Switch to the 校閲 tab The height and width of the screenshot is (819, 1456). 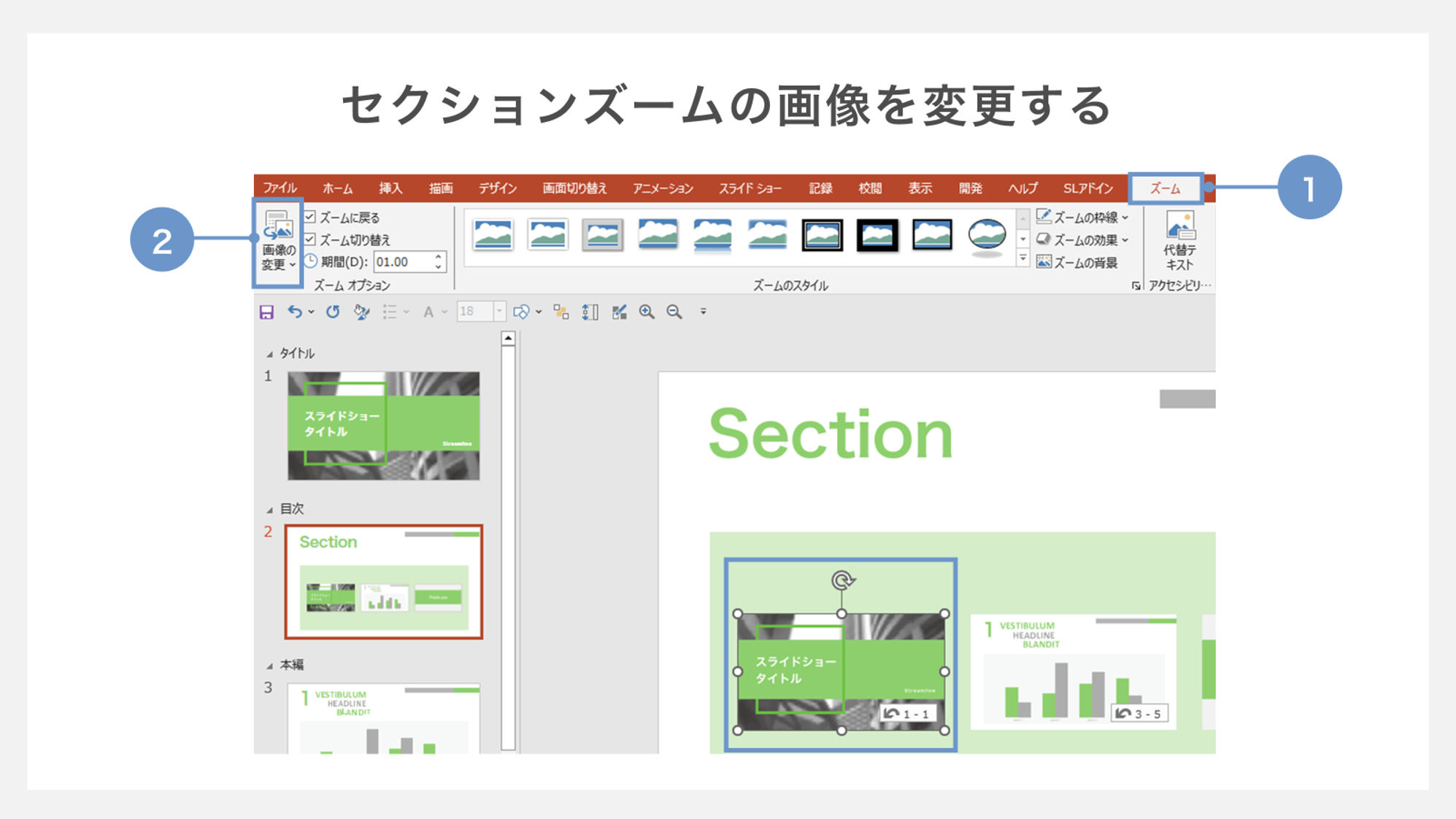(x=870, y=188)
